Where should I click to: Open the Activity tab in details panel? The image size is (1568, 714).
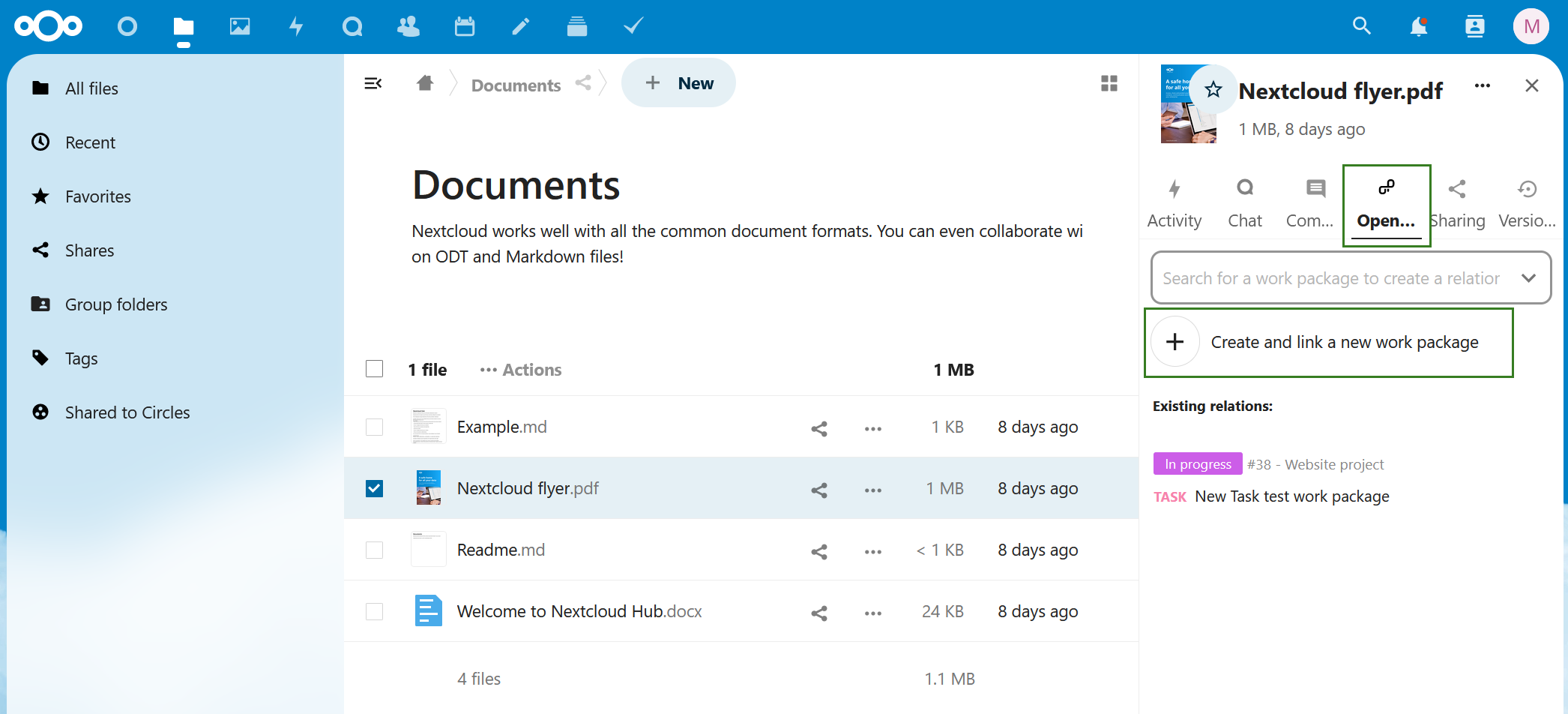(x=1175, y=202)
